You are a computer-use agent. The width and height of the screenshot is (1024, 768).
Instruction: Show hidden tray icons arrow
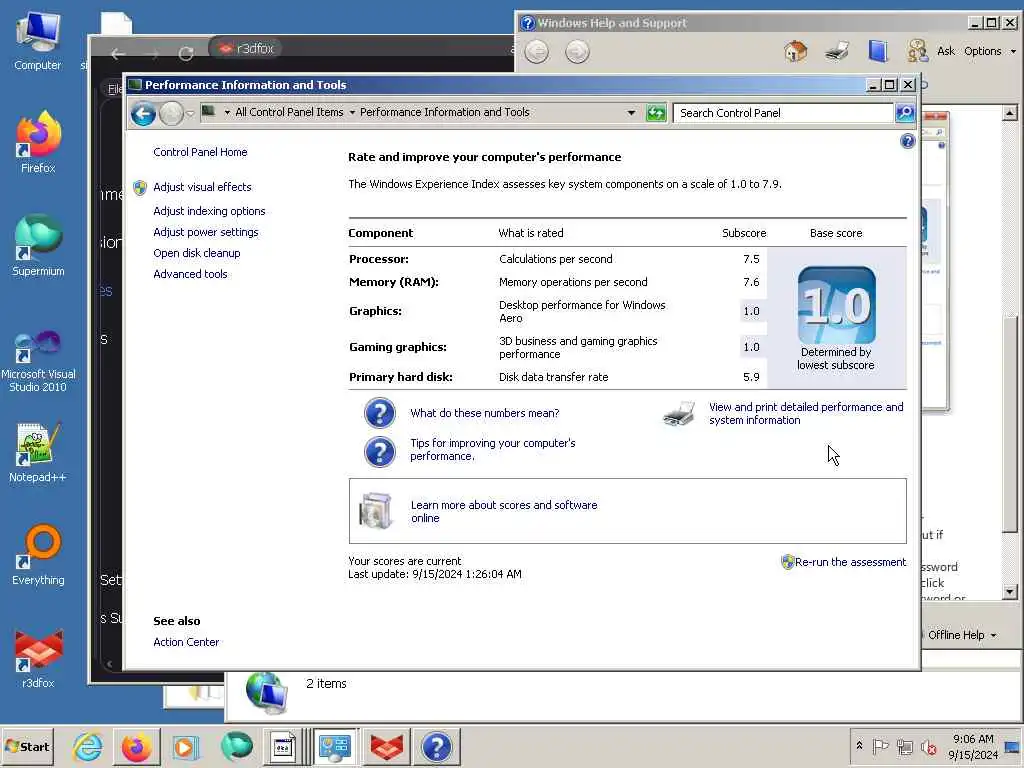(x=859, y=746)
